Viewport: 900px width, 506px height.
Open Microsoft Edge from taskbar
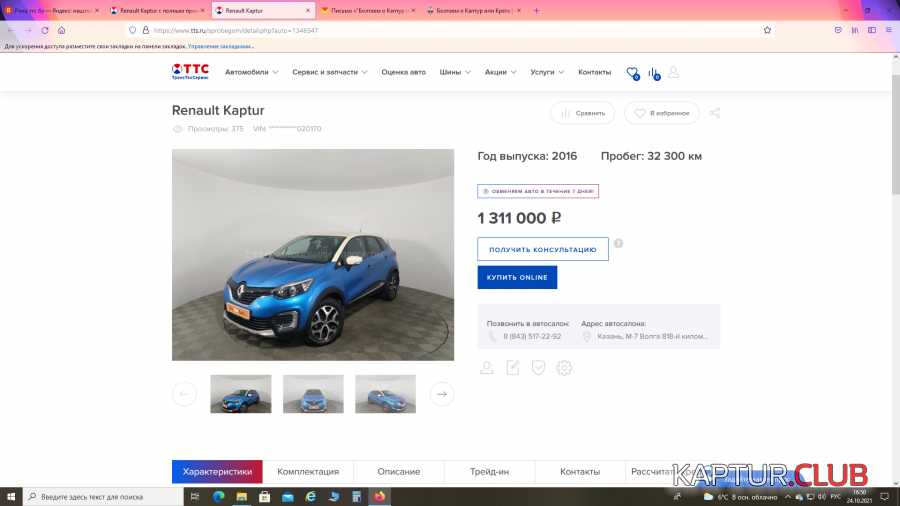pyautogui.click(x=219, y=497)
